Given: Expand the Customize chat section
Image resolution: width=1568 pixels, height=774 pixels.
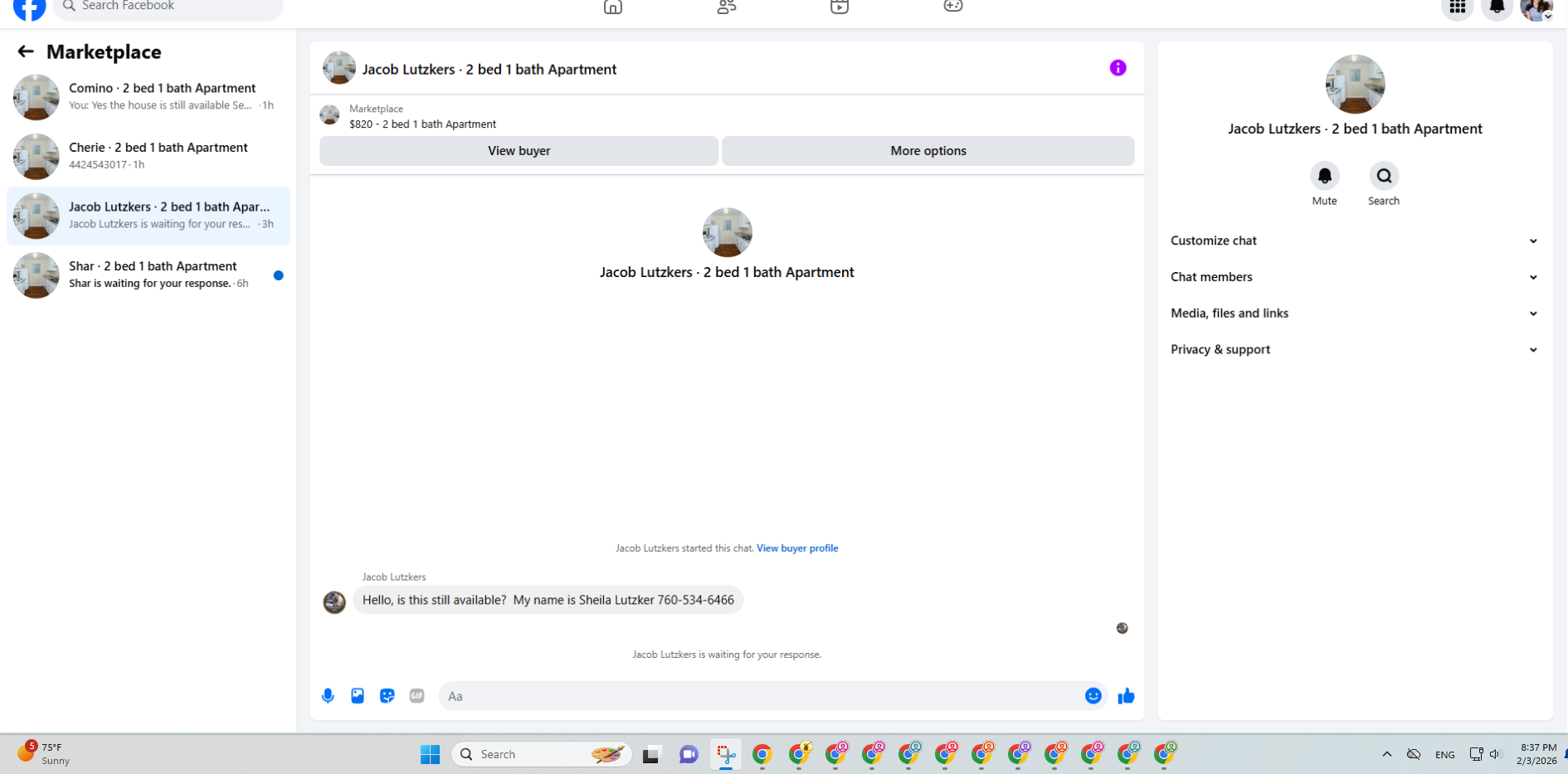Looking at the screenshot, I should pyautogui.click(x=1355, y=241).
